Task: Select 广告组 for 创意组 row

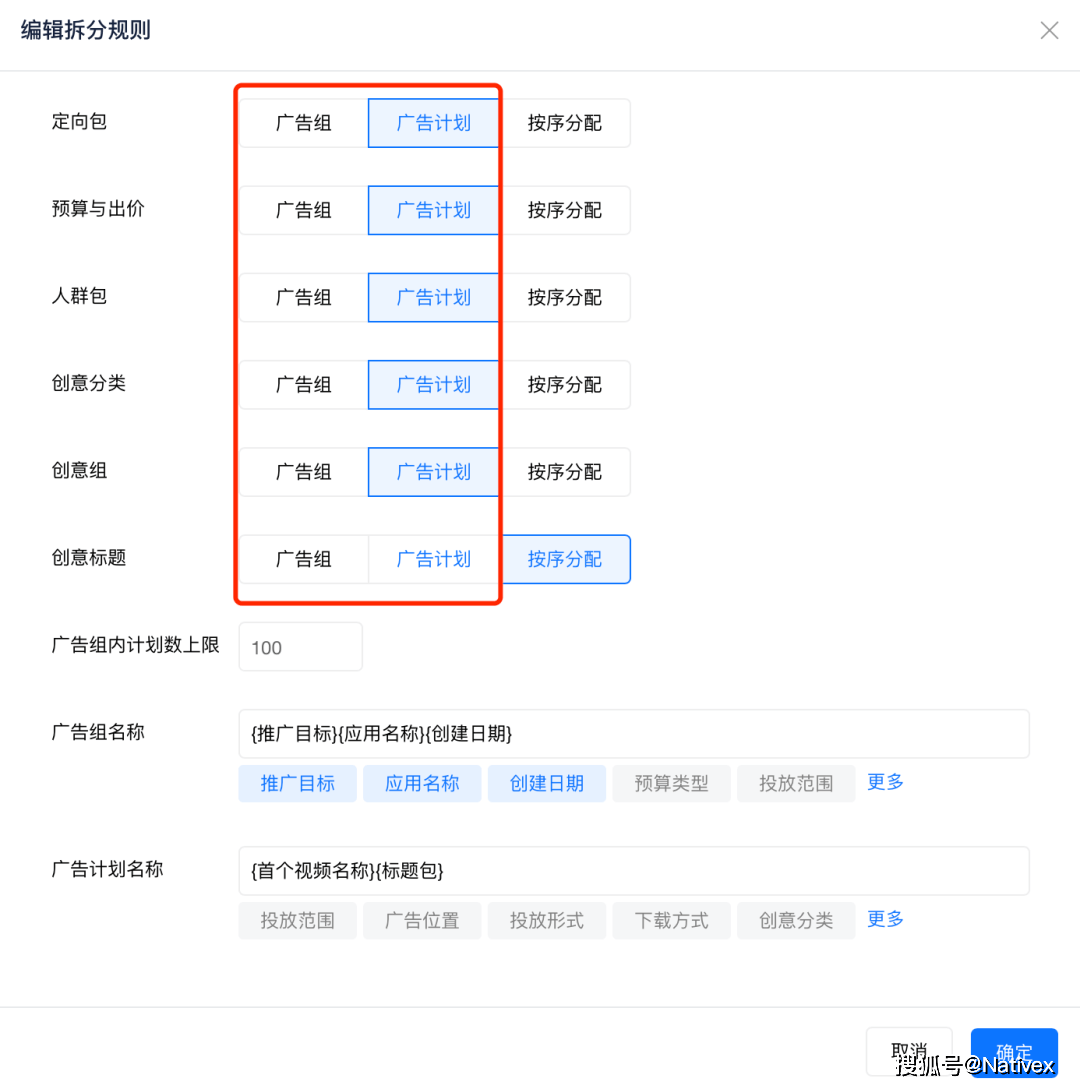Action: coord(304,472)
